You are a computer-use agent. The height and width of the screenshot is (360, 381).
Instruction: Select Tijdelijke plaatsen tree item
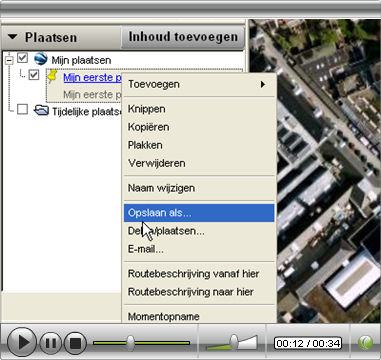coord(86,111)
